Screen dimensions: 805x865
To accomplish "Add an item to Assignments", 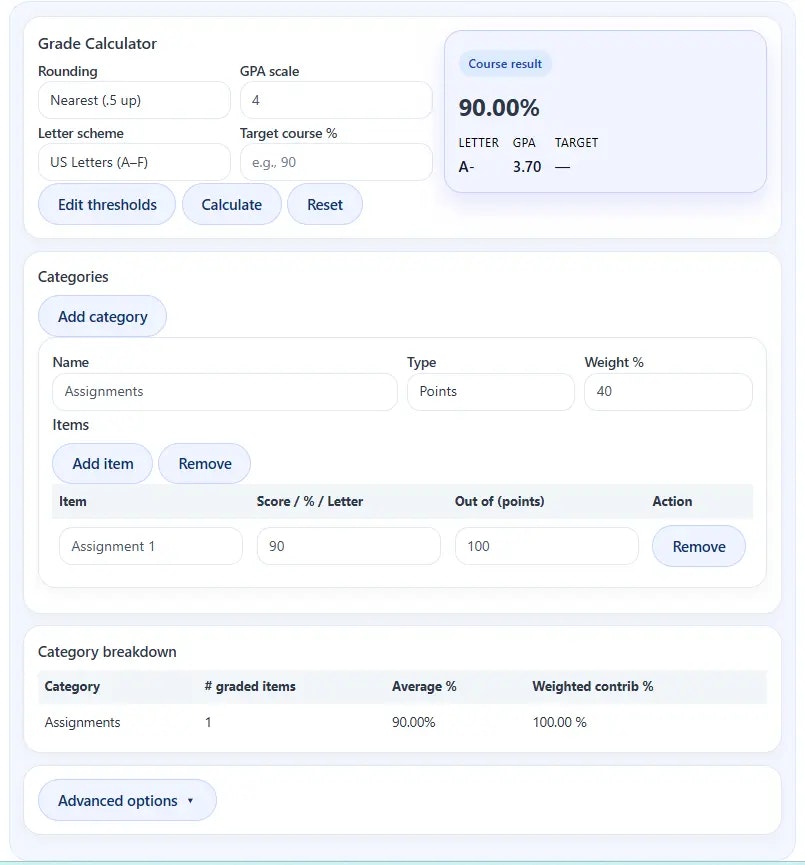I will coord(101,463).
